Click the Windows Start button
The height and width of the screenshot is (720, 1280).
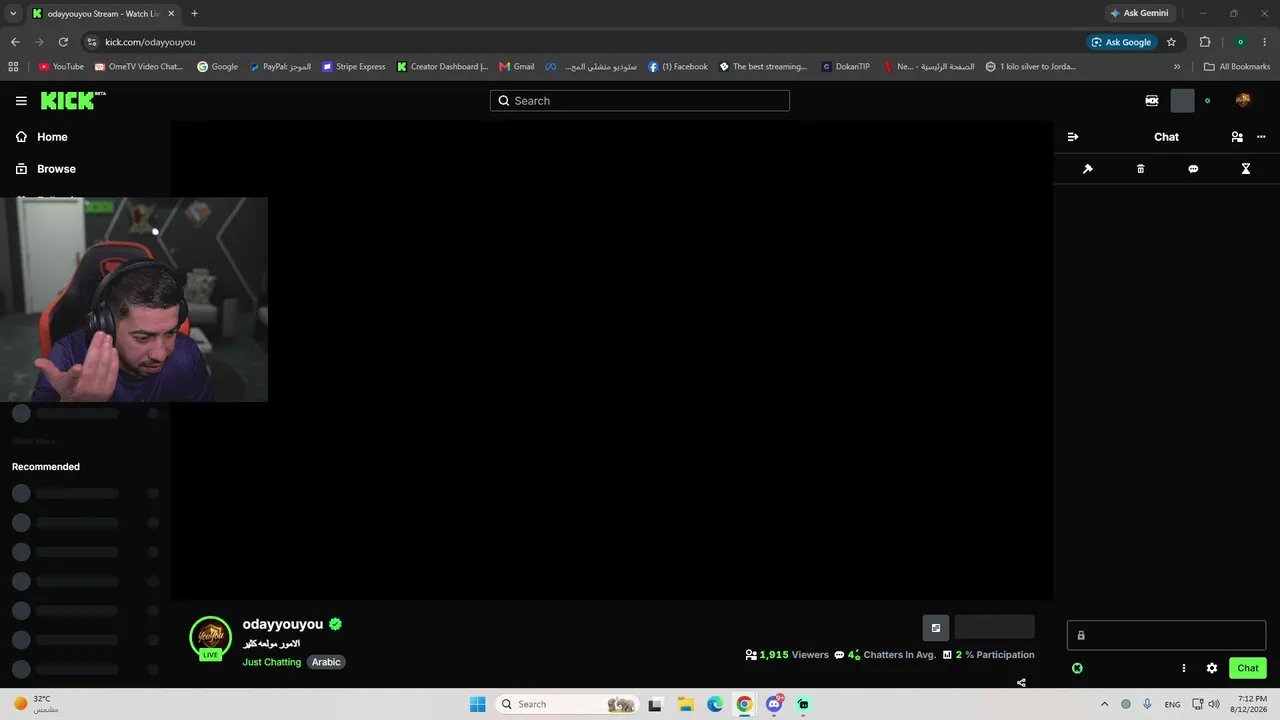pyautogui.click(x=478, y=704)
